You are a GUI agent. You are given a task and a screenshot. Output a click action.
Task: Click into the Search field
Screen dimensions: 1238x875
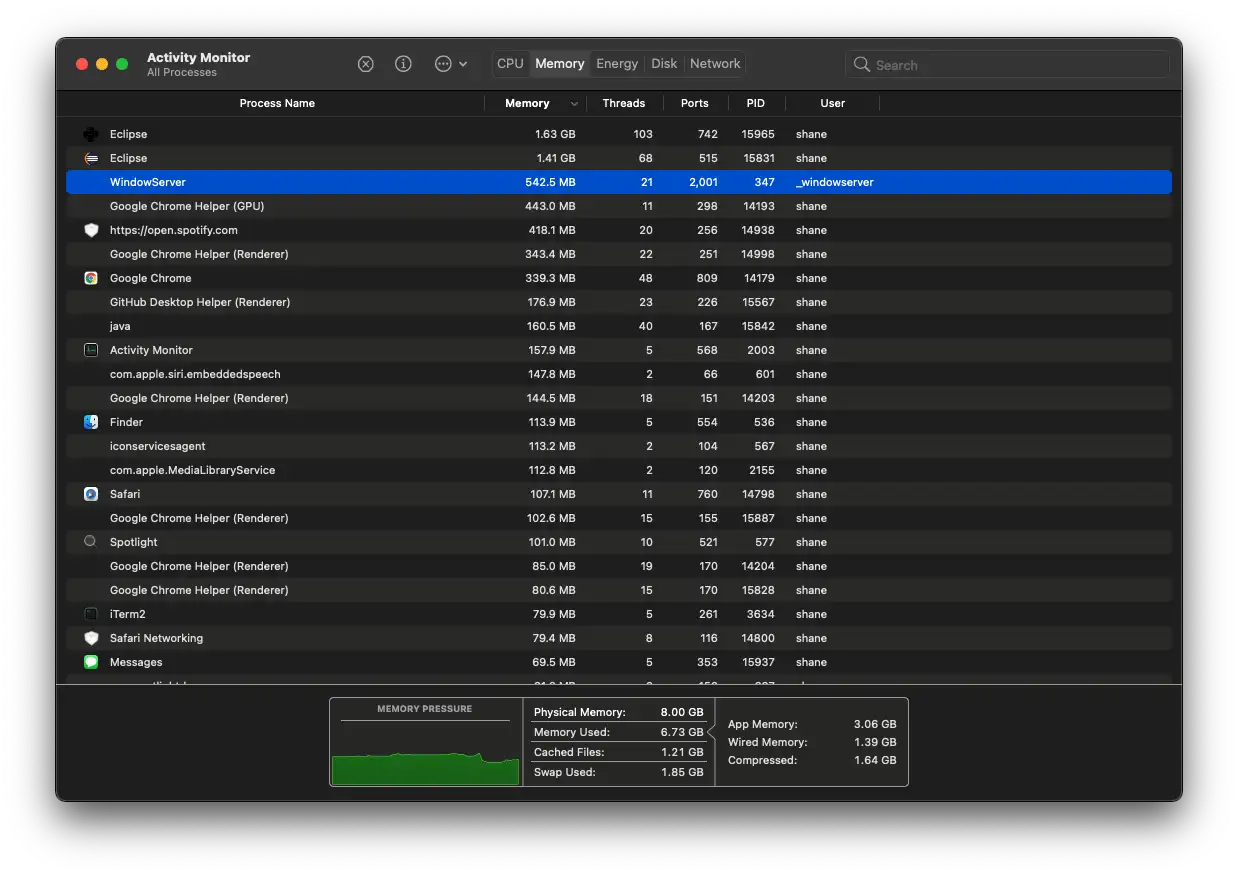pyautogui.click(x=1007, y=65)
